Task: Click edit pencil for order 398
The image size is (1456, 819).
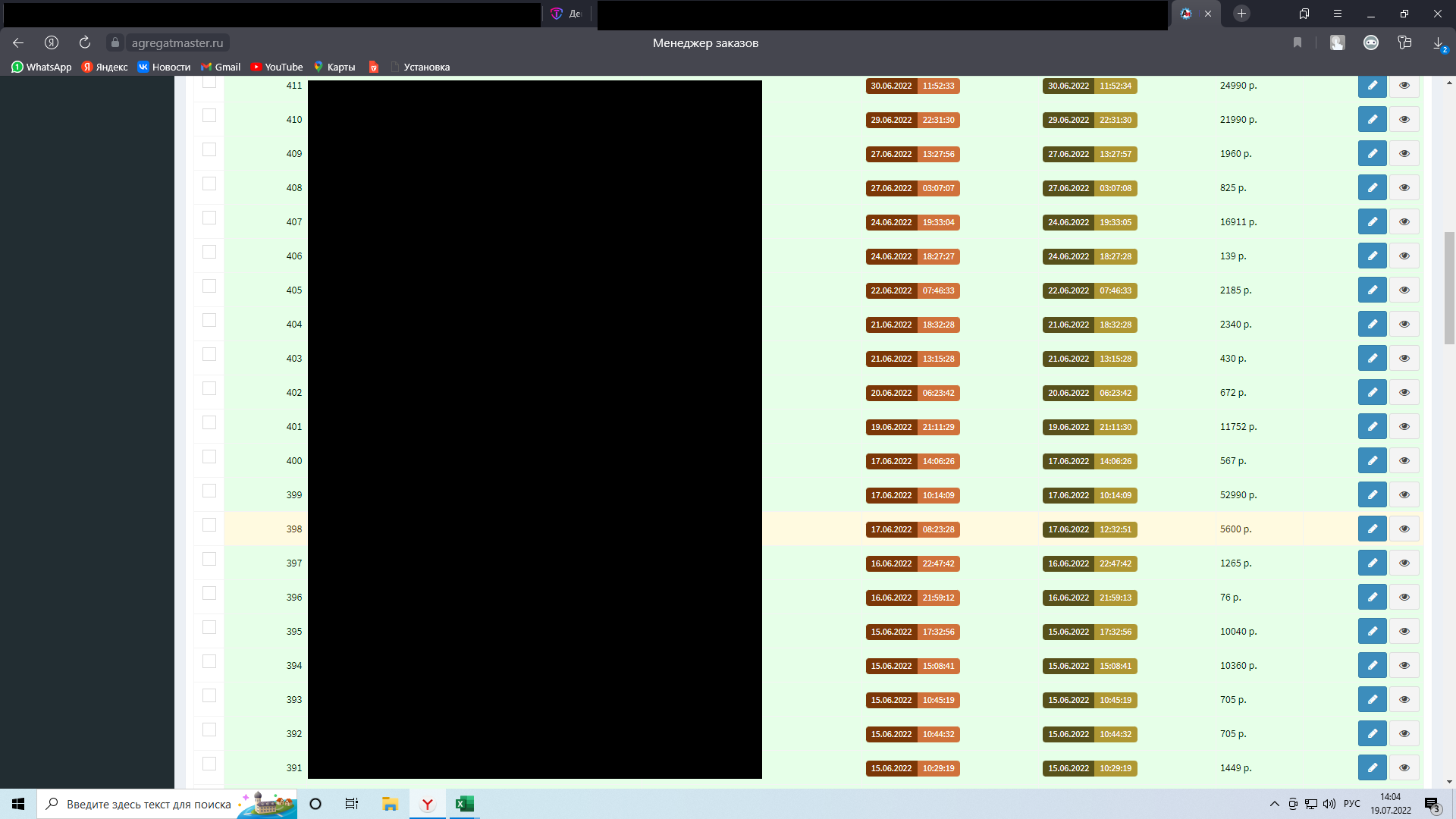Action: tap(1372, 529)
